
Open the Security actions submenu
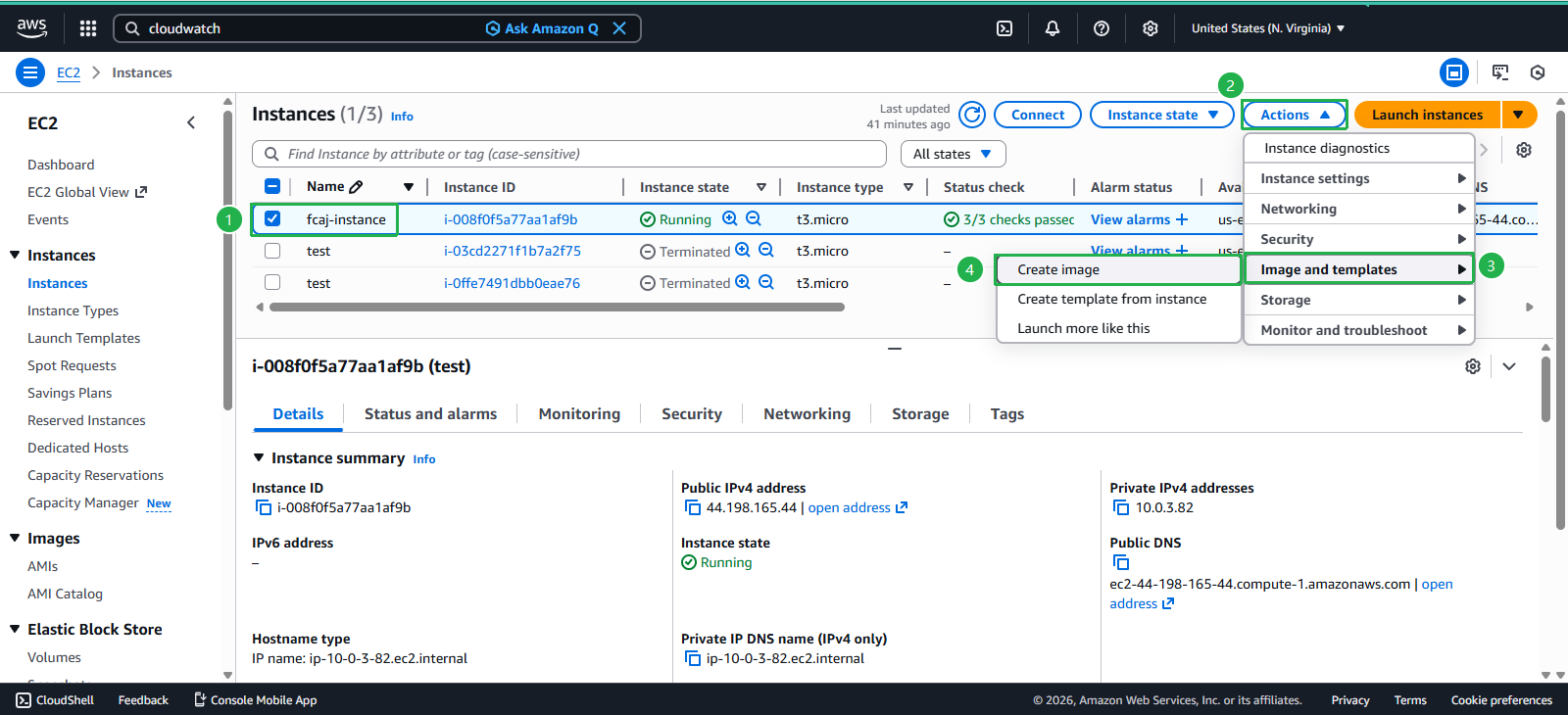pyautogui.click(x=1359, y=239)
